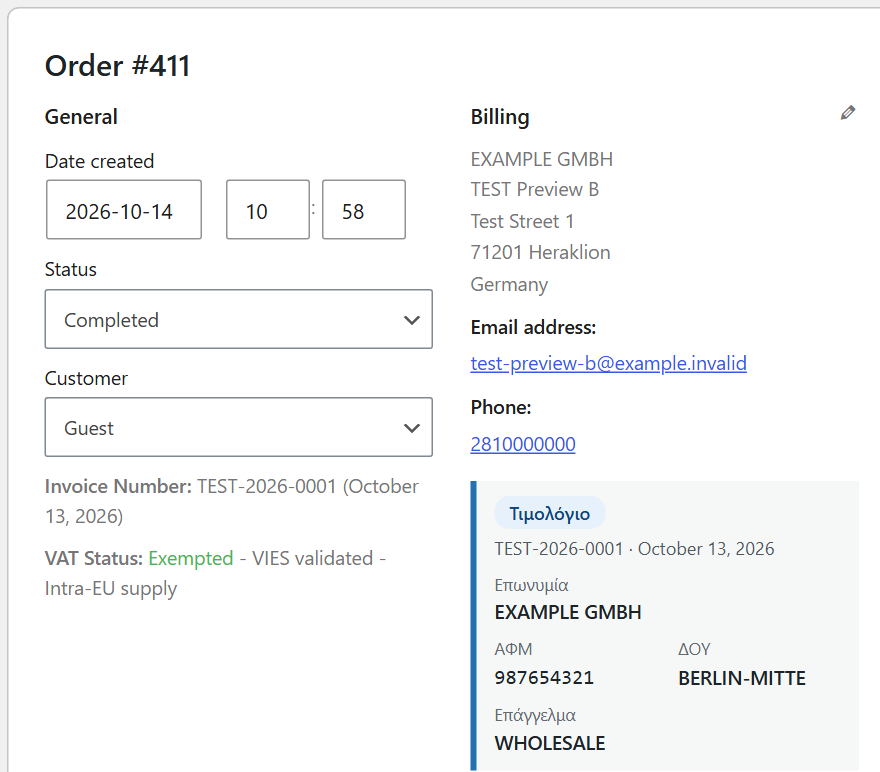Click the Invoice Number TEST-2026-0001 text
880x772 pixels.
[232, 501]
